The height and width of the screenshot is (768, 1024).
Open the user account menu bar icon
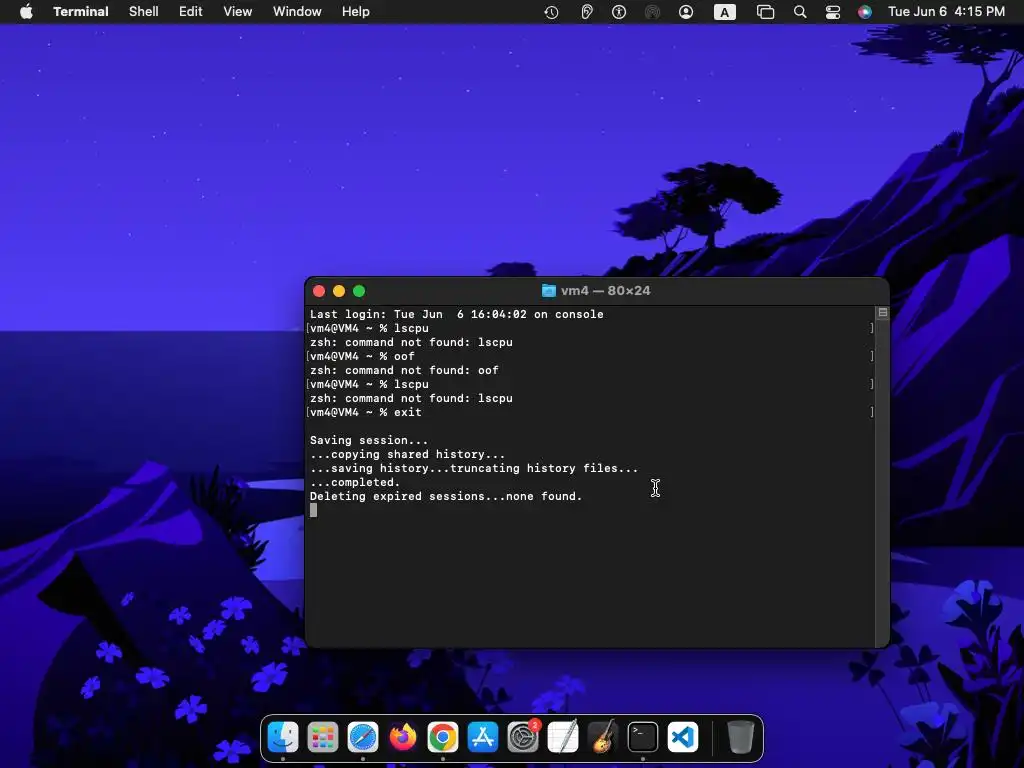click(x=686, y=12)
